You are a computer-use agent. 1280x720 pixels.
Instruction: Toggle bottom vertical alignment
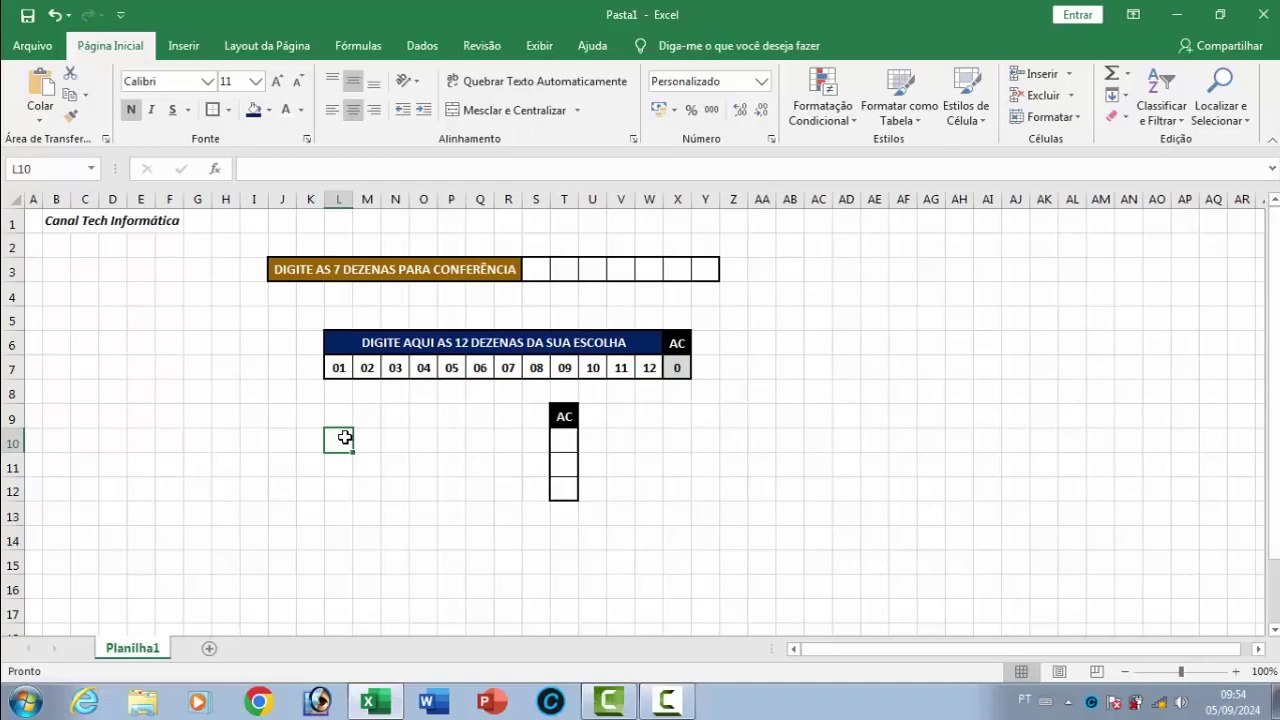tap(373, 81)
